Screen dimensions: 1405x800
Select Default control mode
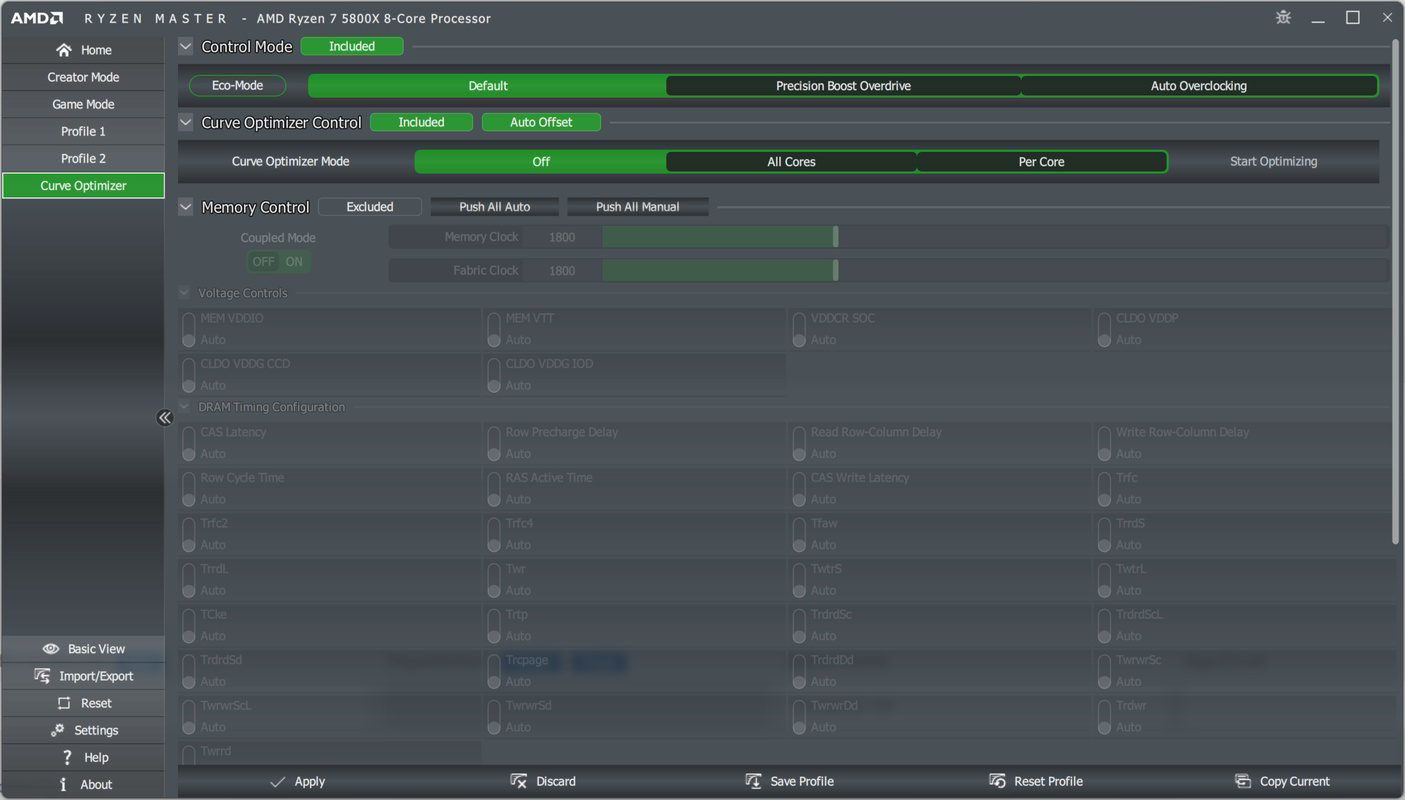pos(488,86)
